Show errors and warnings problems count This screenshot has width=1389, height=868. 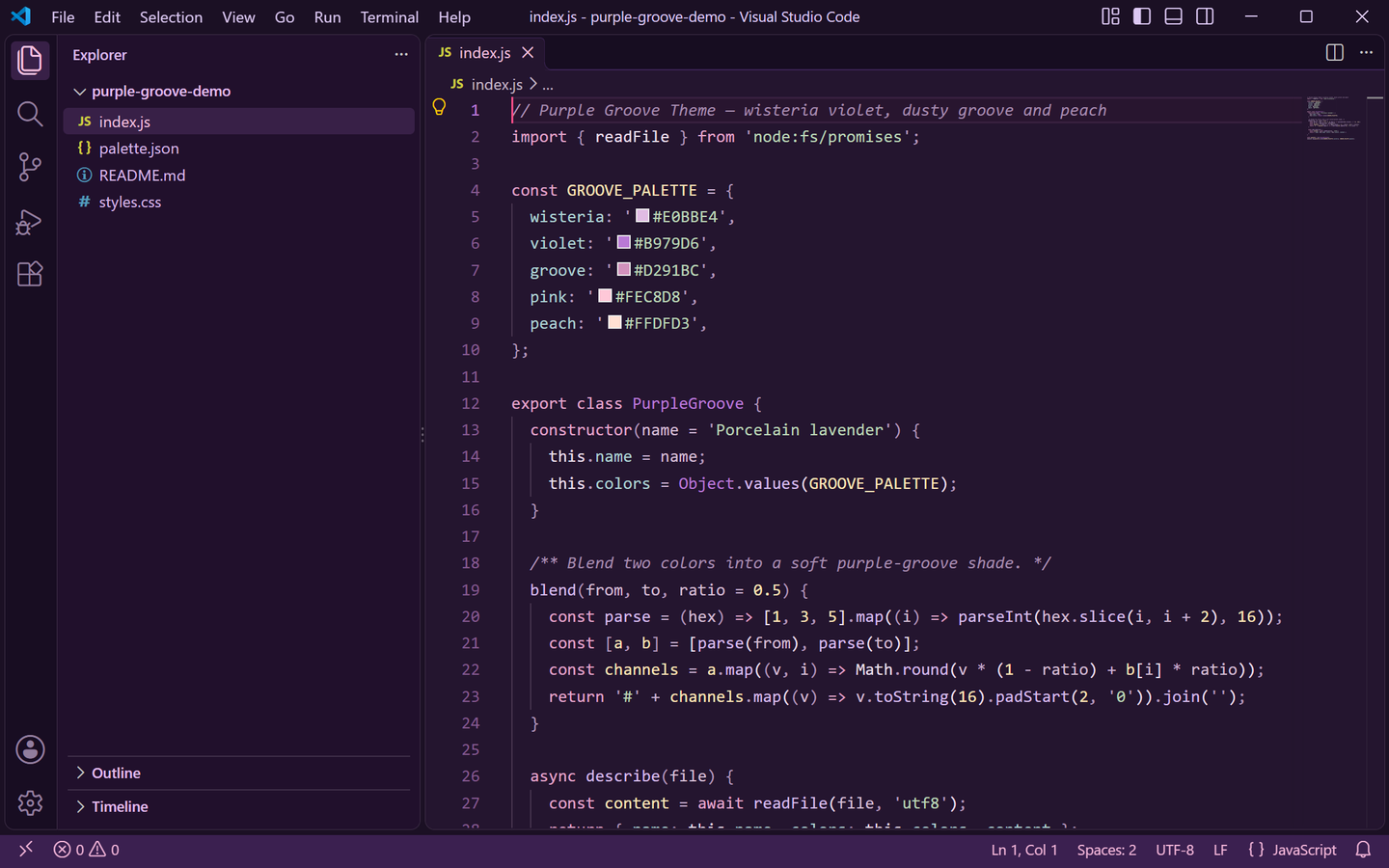tap(87, 850)
